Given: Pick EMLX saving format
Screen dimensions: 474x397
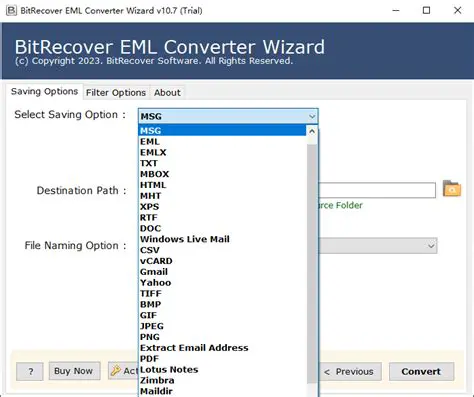Looking at the screenshot, I should 222,152.
